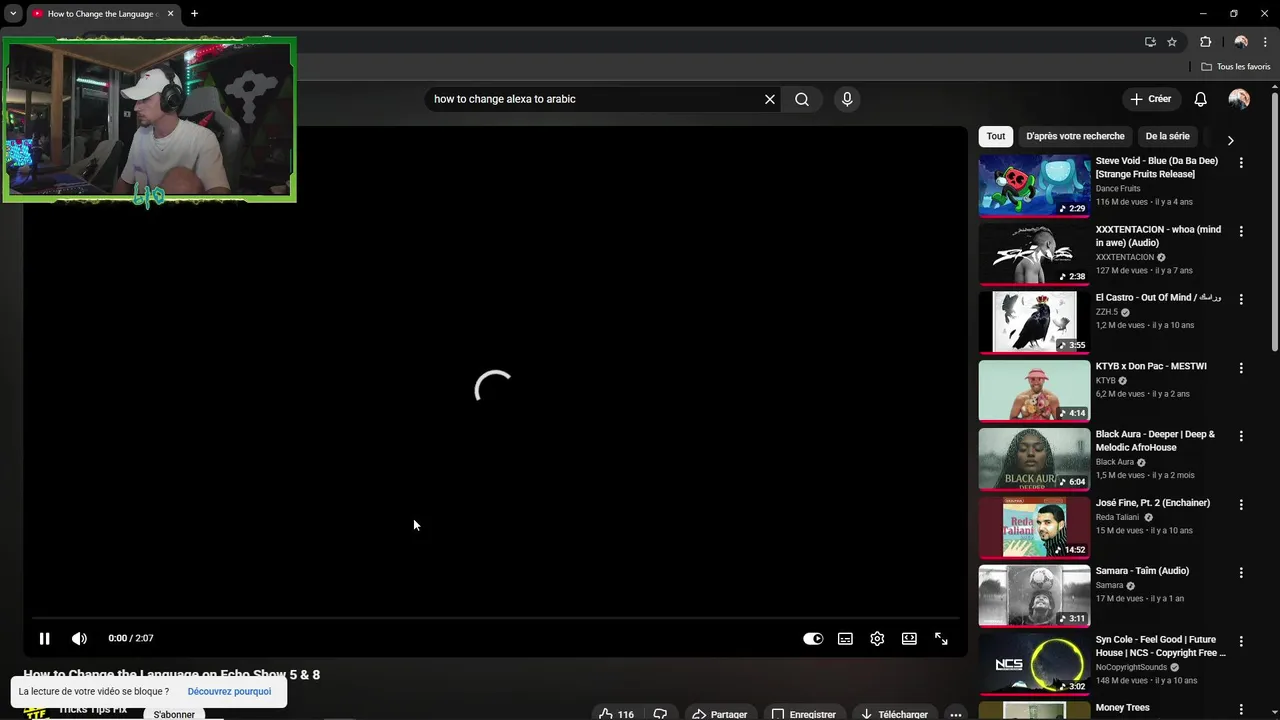
Task: Open Money Trees video title
Action: 1122,708
